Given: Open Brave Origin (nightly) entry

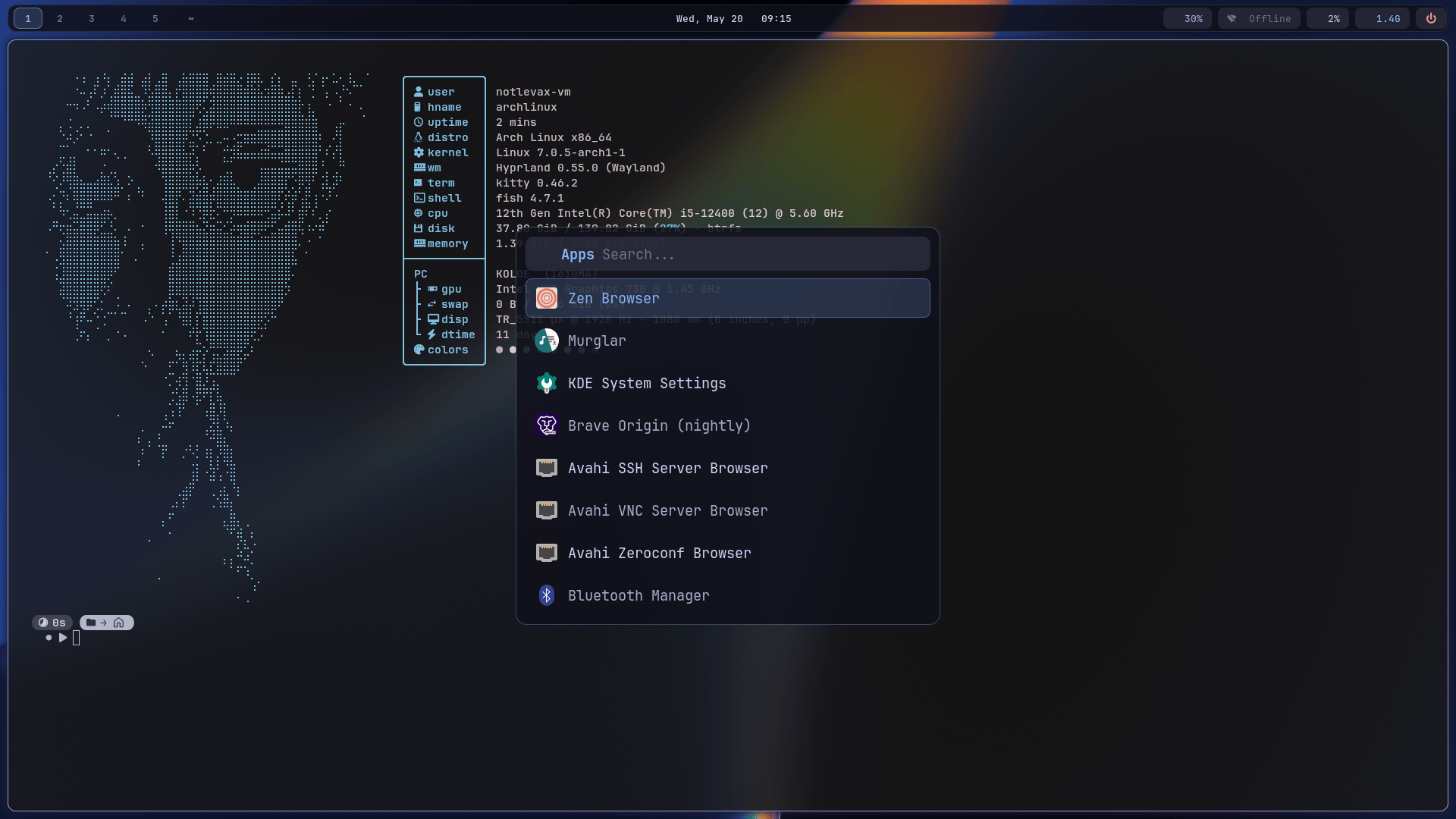Looking at the screenshot, I should [x=728, y=425].
